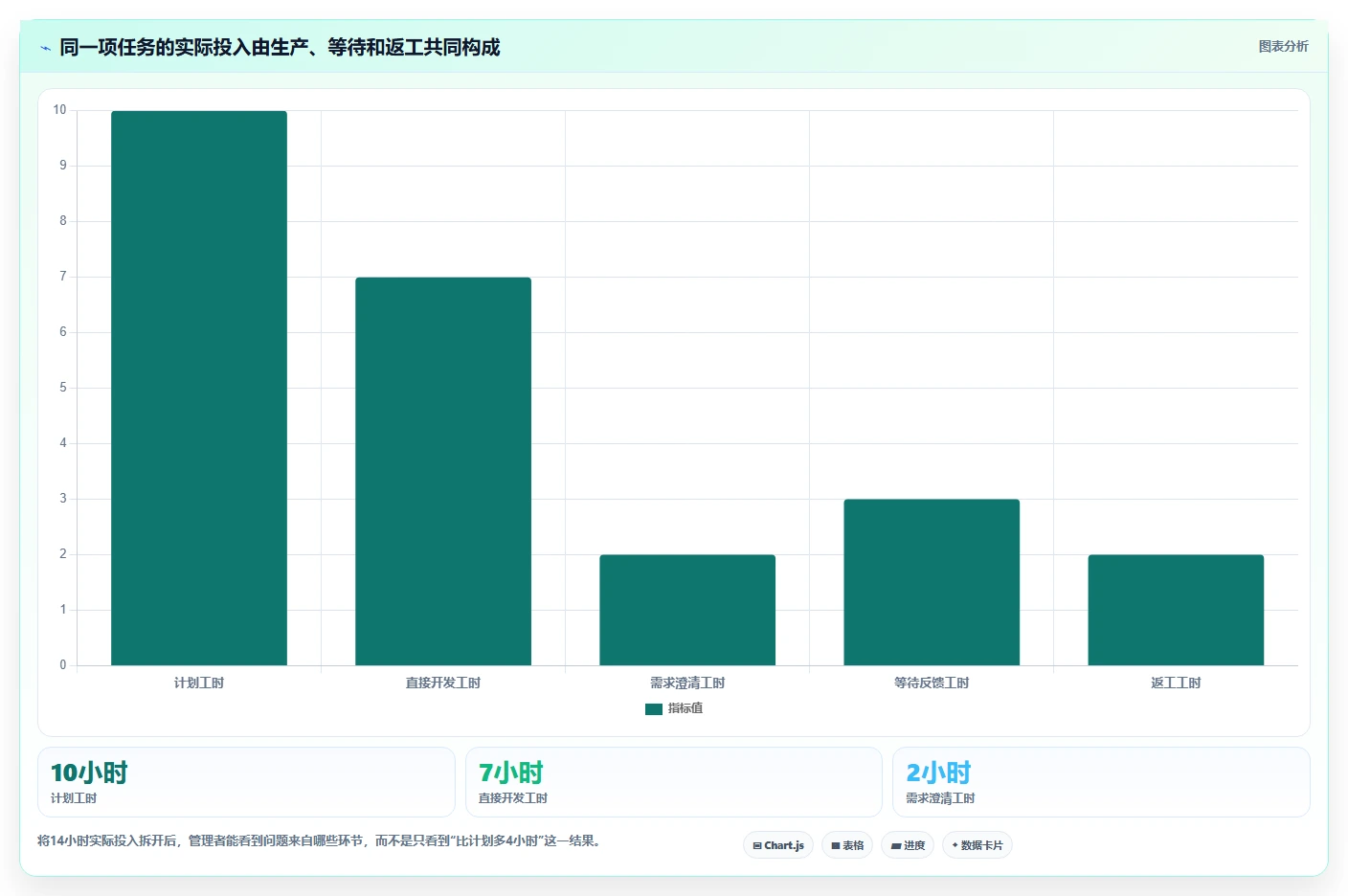Click the 指标值 legend label
The image size is (1348, 896).
[x=685, y=708]
